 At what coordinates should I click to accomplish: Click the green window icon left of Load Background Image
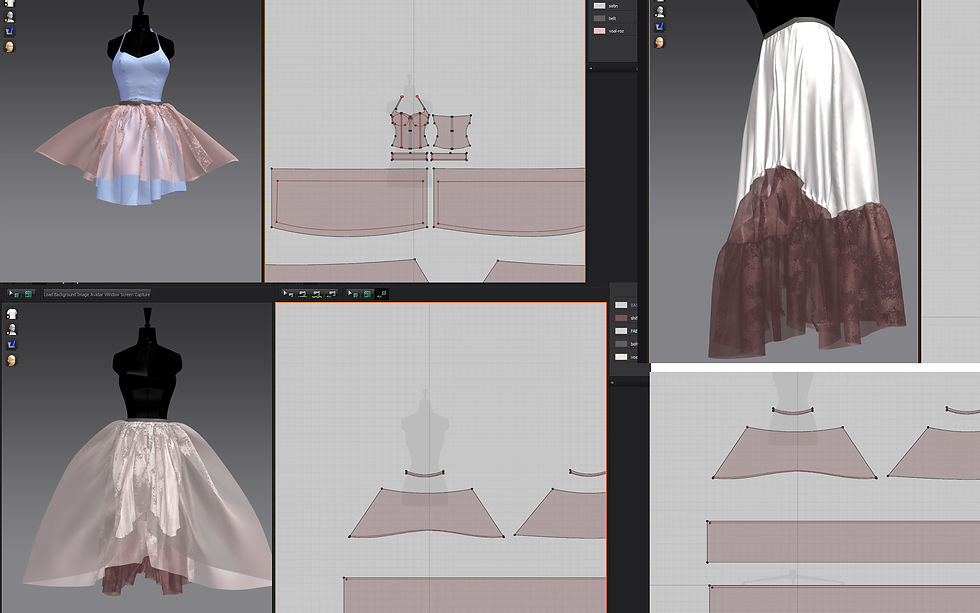[28, 294]
